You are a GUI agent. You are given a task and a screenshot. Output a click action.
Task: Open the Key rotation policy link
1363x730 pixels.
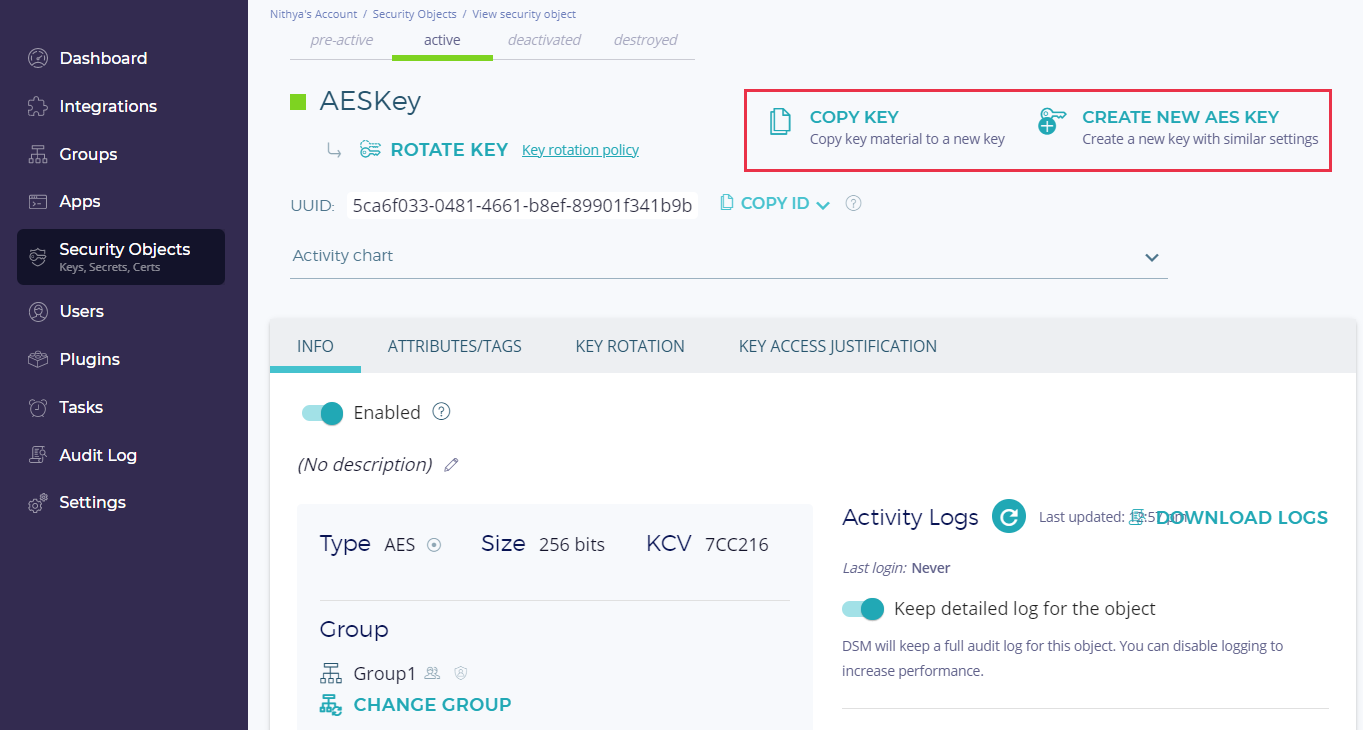click(580, 150)
